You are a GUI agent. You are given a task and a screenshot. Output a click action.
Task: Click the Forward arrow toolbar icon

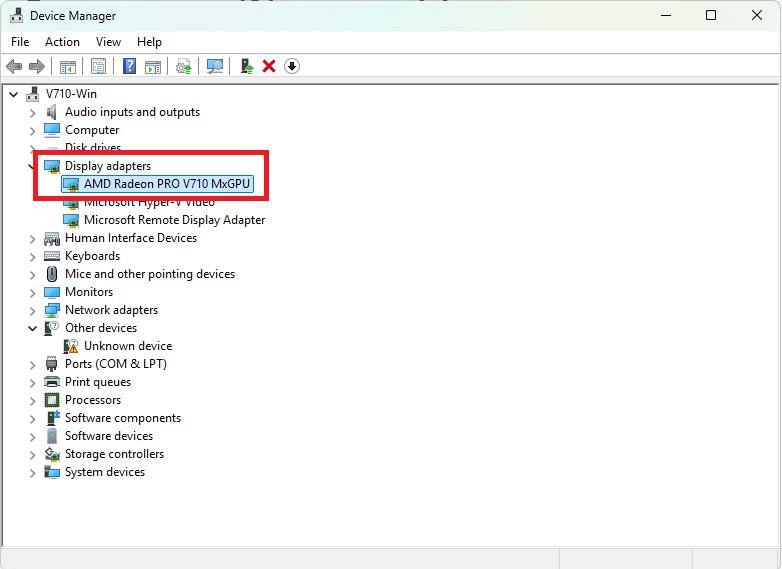37,66
